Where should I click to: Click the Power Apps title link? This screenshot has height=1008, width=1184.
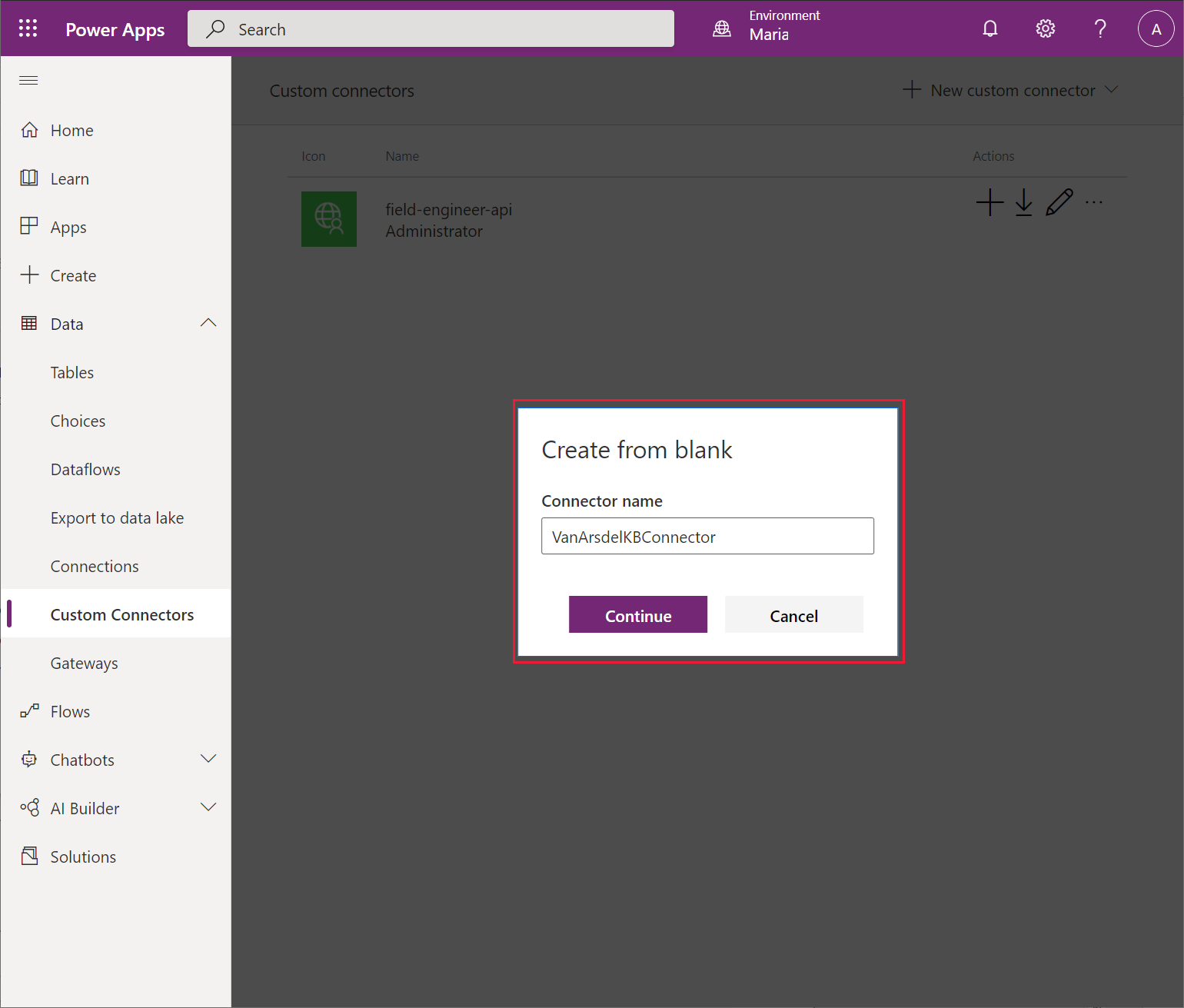pos(115,29)
